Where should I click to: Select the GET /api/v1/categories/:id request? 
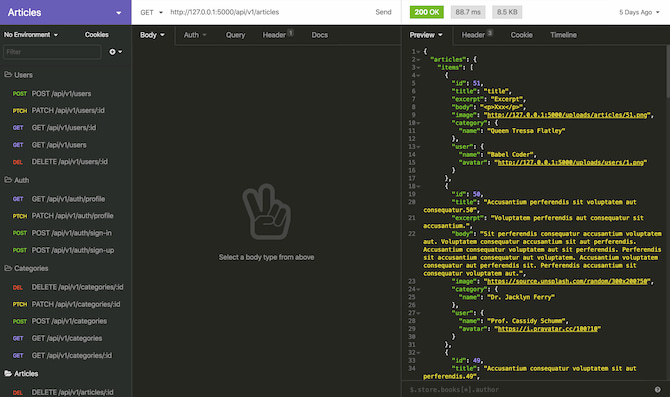66,356
